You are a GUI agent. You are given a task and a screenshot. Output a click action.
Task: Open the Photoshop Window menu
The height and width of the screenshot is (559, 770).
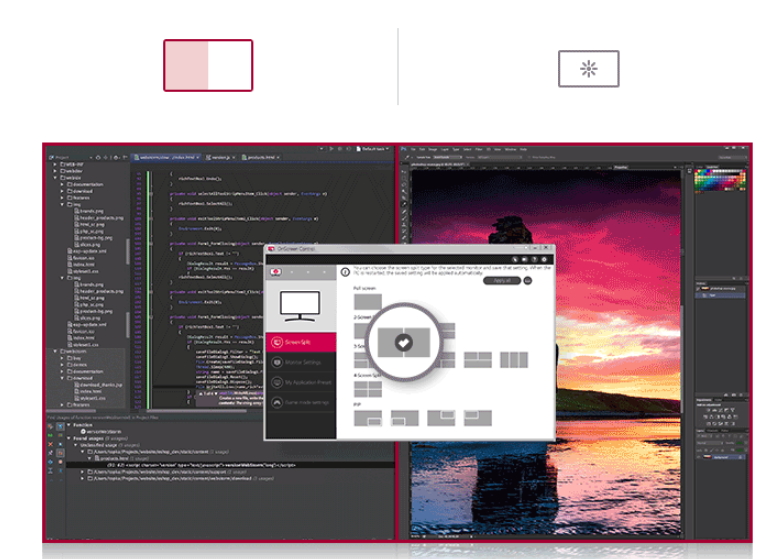[511, 149]
